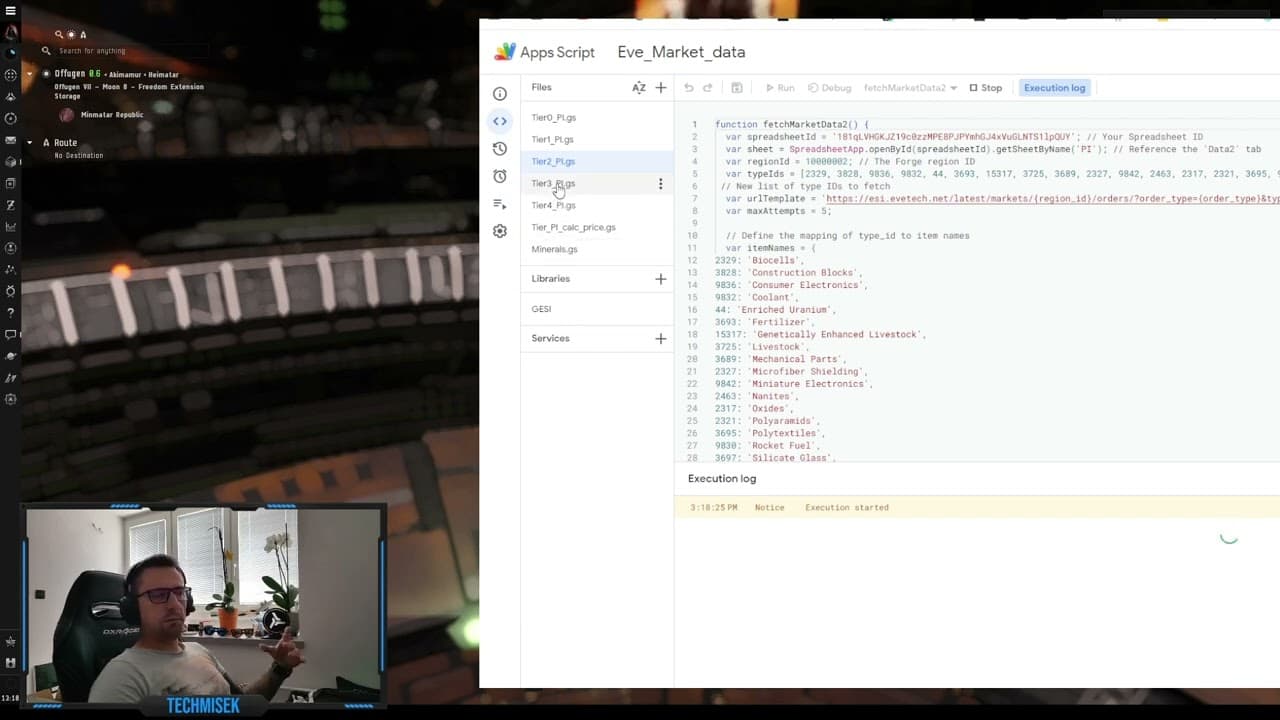Image resolution: width=1280 pixels, height=720 pixels.
Task: Save project with the floppy disk icon
Action: click(737, 88)
